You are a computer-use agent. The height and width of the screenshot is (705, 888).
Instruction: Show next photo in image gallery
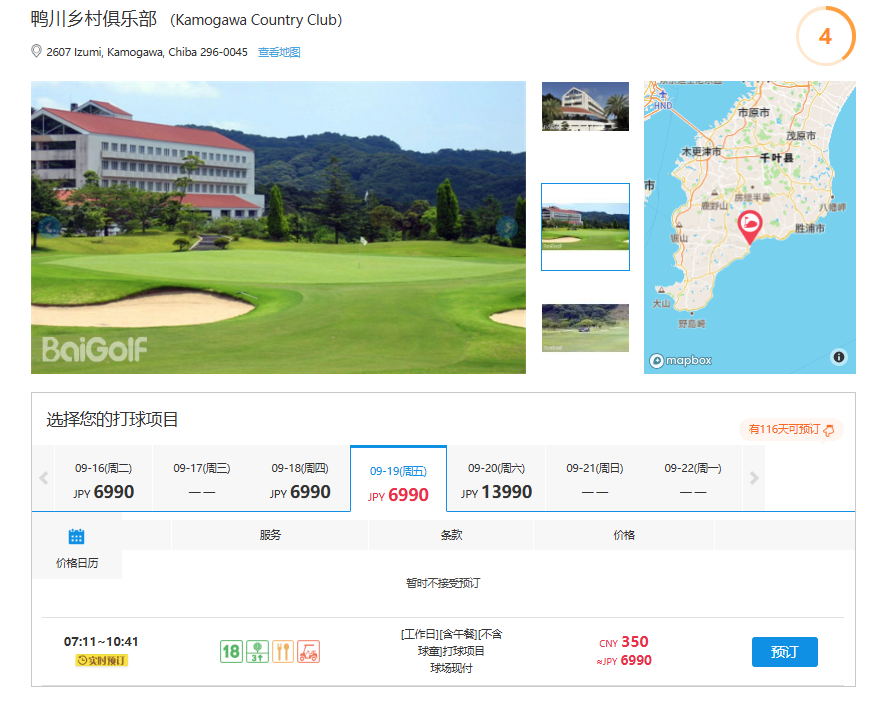(507, 227)
